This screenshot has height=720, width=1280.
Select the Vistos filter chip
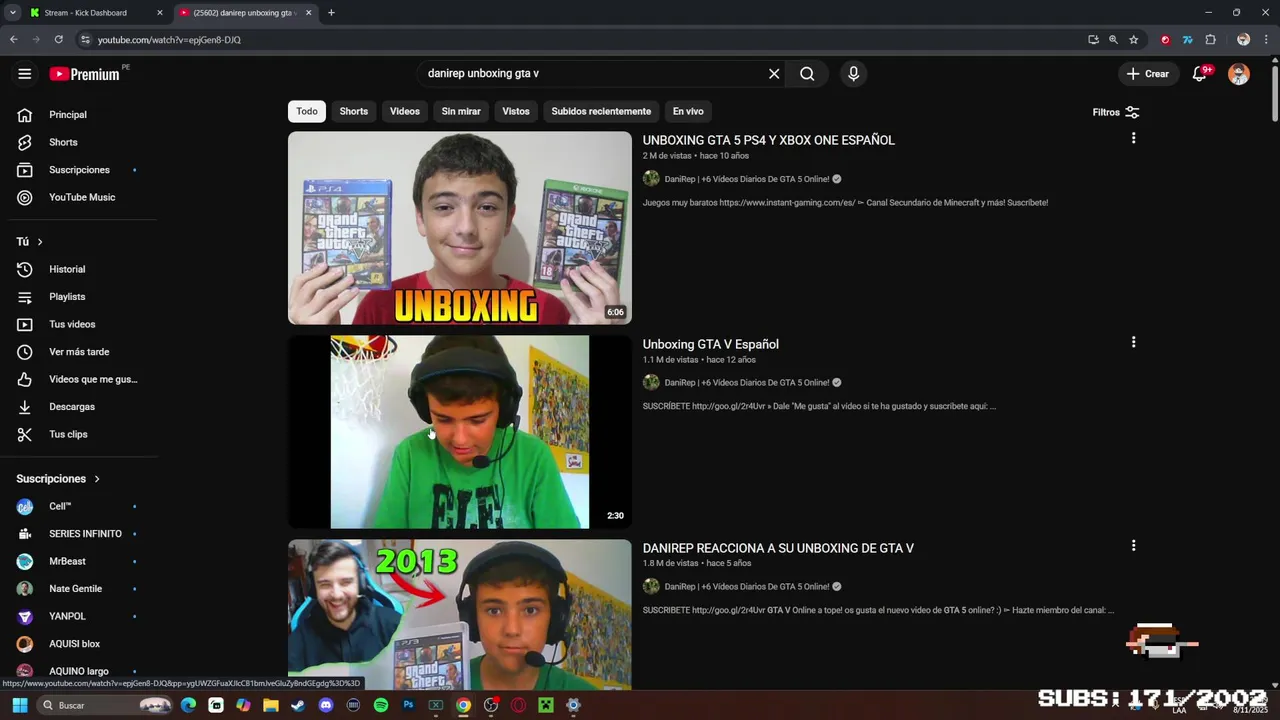pyautogui.click(x=516, y=111)
